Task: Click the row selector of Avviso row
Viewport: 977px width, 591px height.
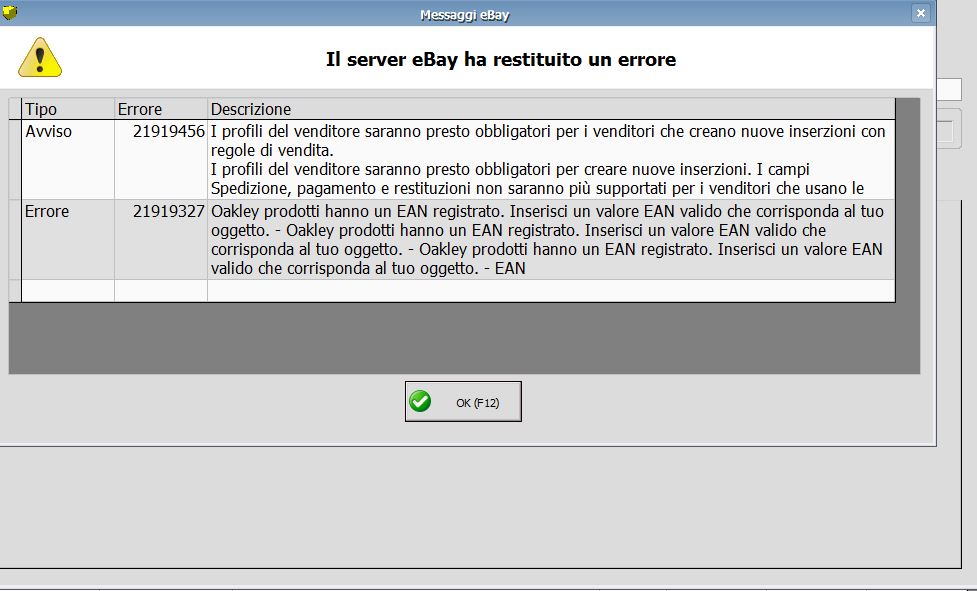Action: click(x=15, y=159)
